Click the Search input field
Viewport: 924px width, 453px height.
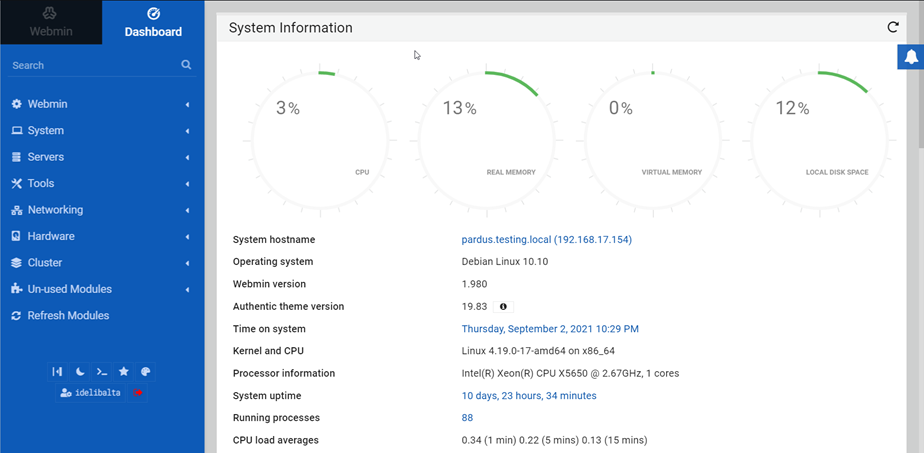click(90, 65)
